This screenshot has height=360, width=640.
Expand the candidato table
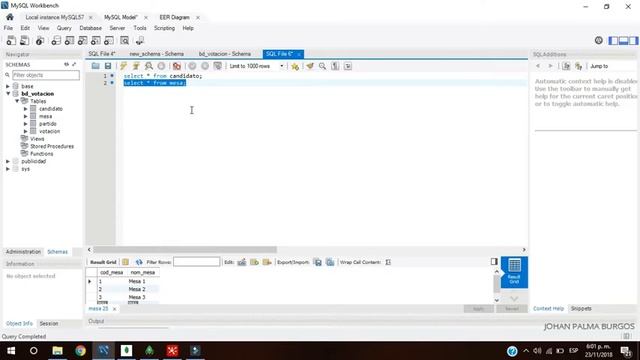point(26,109)
